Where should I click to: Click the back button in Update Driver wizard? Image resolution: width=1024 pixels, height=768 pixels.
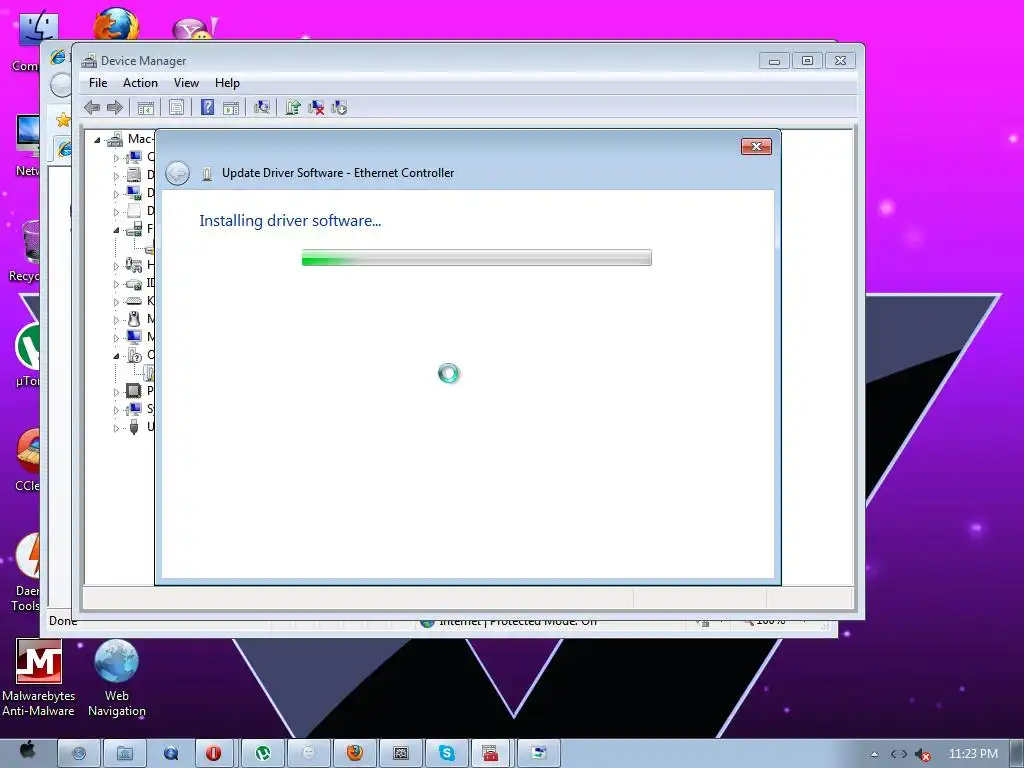(178, 173)
